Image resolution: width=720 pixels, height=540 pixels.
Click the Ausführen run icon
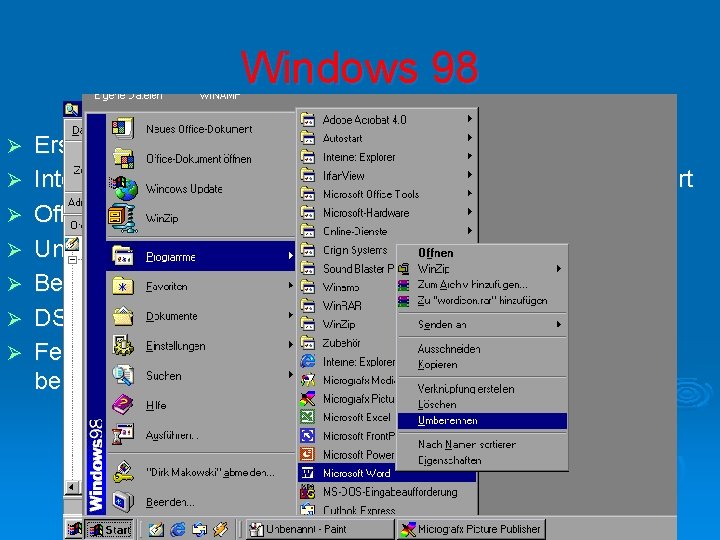(123, 434)
